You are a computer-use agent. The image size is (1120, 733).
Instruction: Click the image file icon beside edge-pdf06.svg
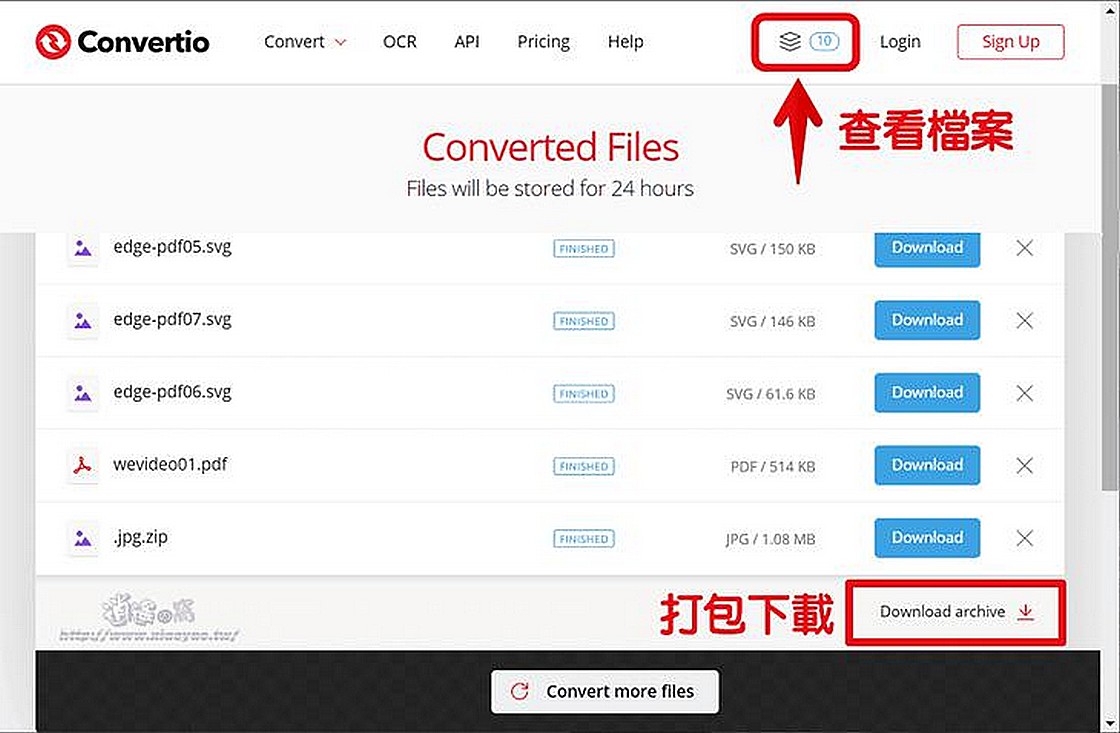pos(83,393)
